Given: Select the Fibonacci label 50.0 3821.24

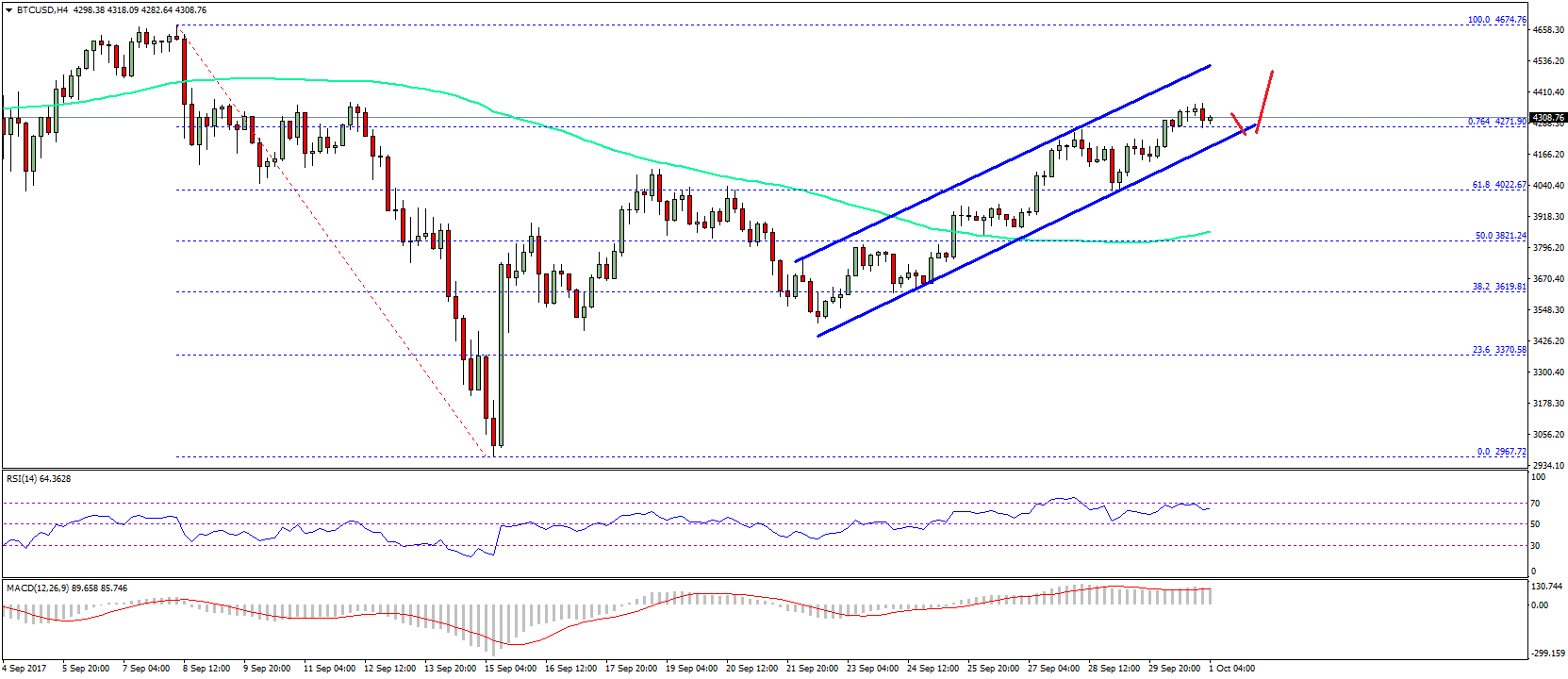Looking at the screenshot, I should coord(1500,236).
